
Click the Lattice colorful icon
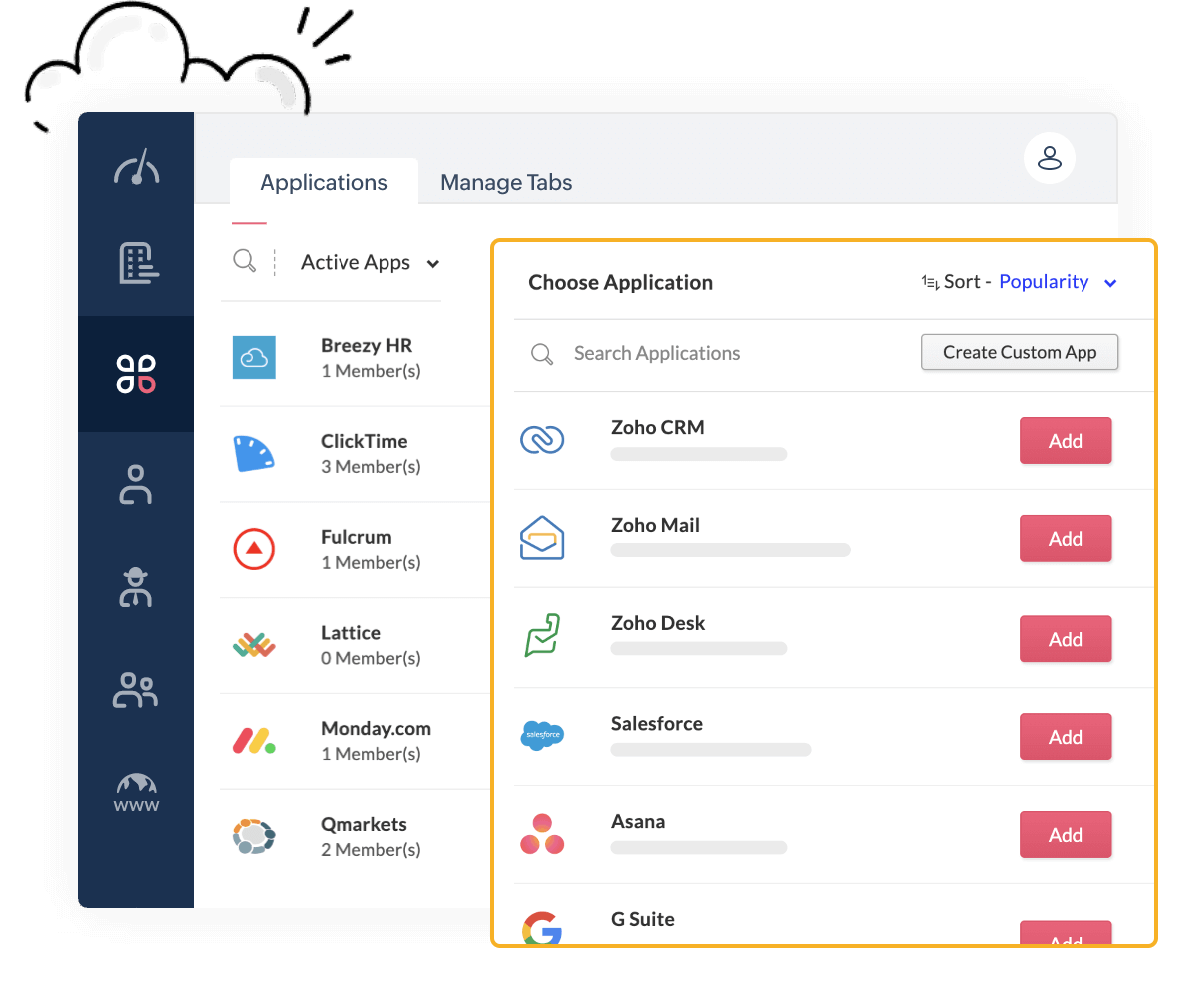[254, 645]
